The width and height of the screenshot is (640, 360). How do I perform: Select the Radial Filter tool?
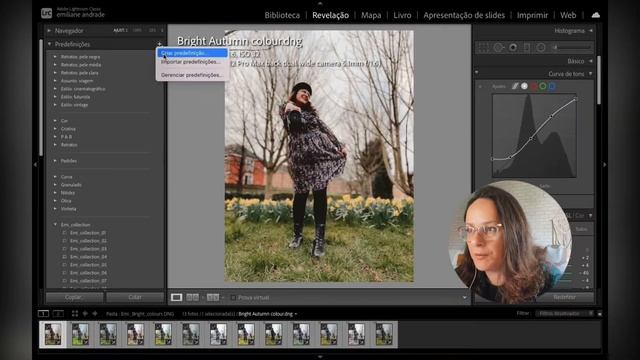(x=541, y=48)
